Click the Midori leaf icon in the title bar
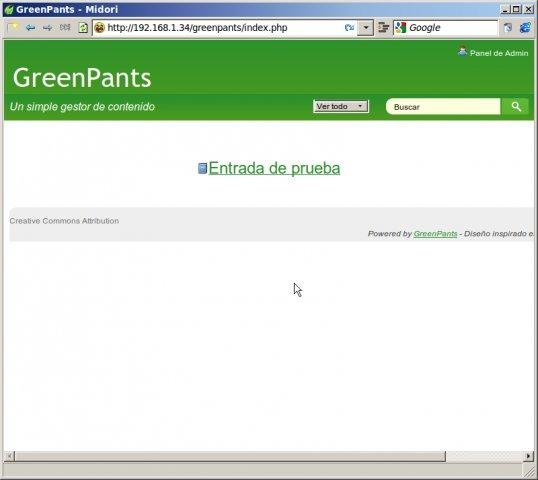This screenshot has width=538, height=480. coord(9,9)
